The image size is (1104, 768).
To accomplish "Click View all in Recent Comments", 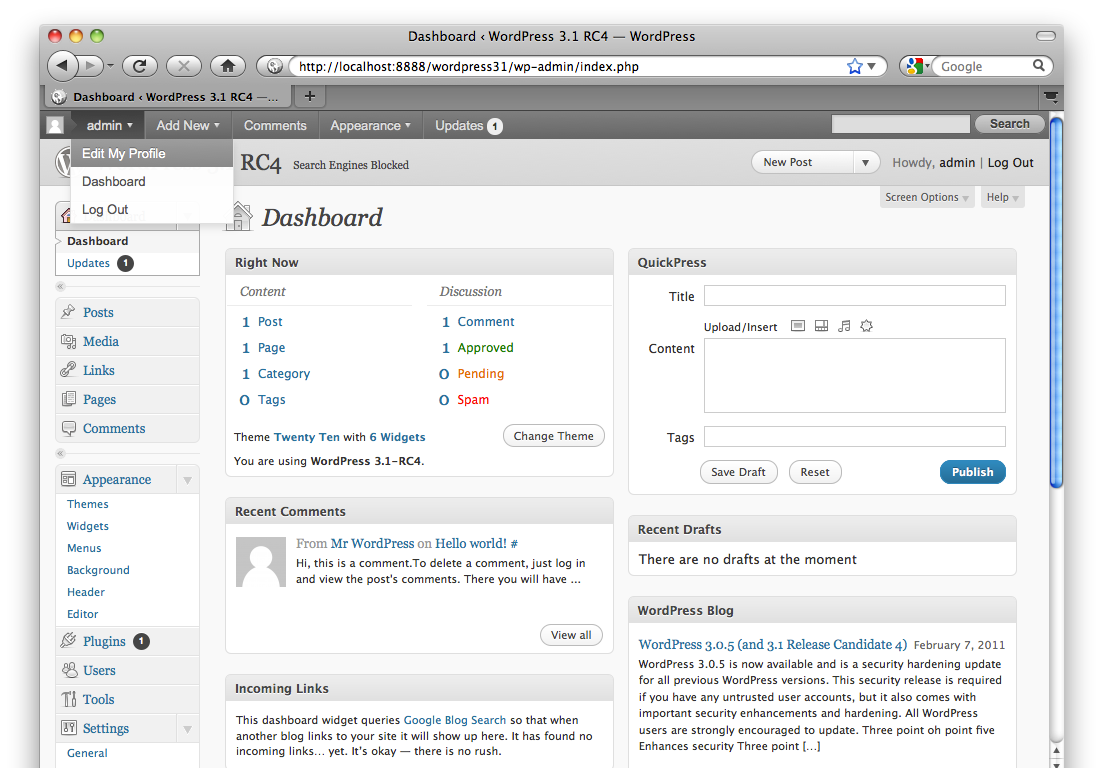I will coord(571,635).
